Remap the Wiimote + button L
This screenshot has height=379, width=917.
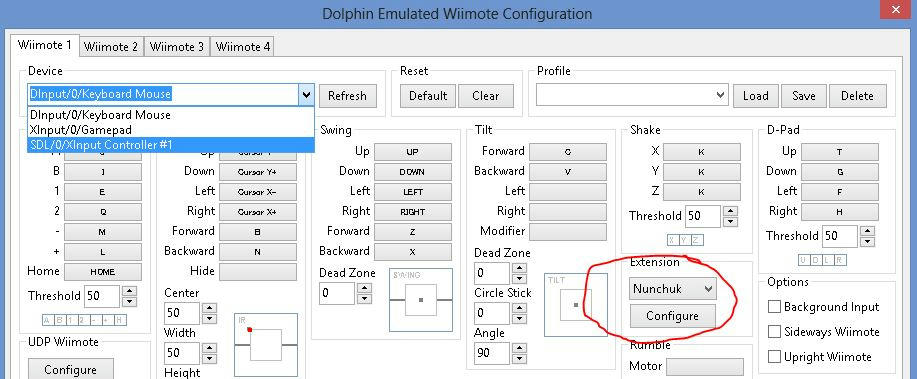[103, 251]
